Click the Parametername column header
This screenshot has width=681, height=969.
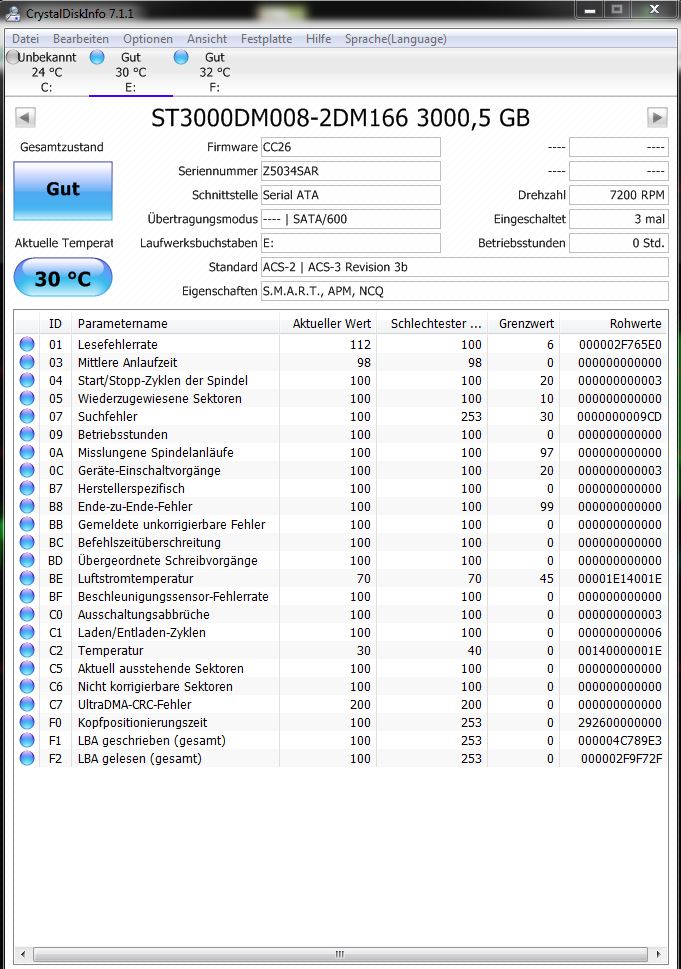coord(175,323)
